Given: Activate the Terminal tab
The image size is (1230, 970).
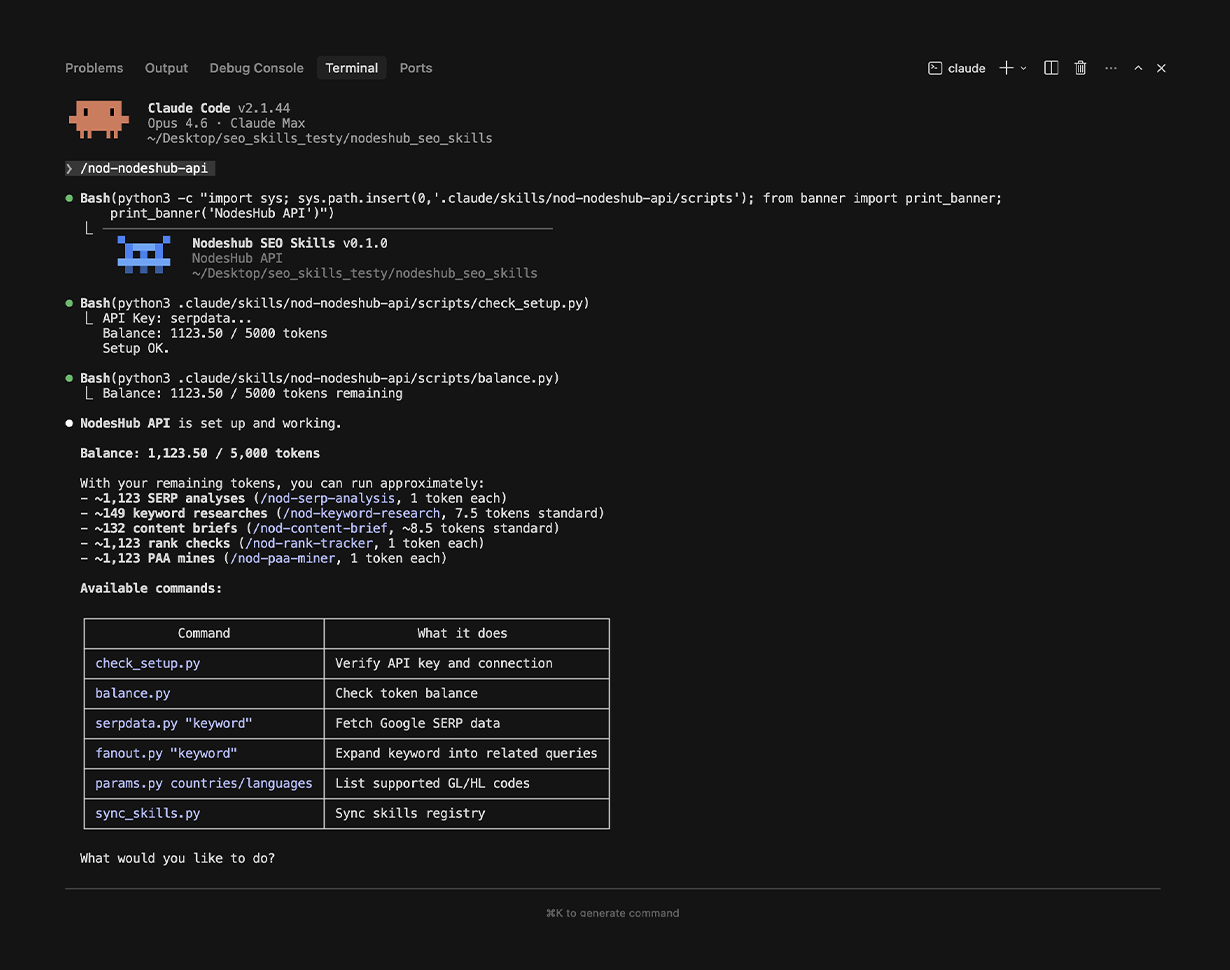Looking at the screenshot, I should click(x=352, y=68).
